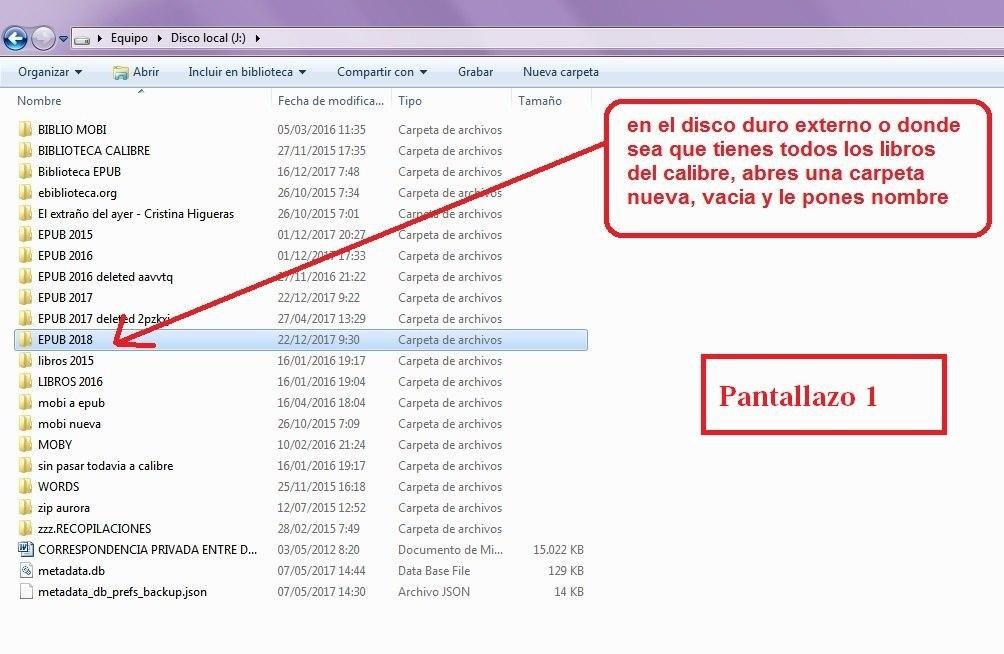This screenshot has width=1004, height=654.
Task: Click Grabar in the toolbar
Action: (x=475, y=72)
